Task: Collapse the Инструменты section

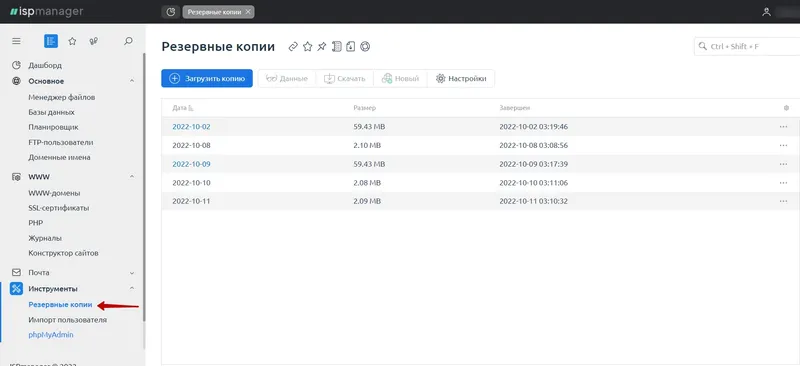Action: (x=132, y=288)
